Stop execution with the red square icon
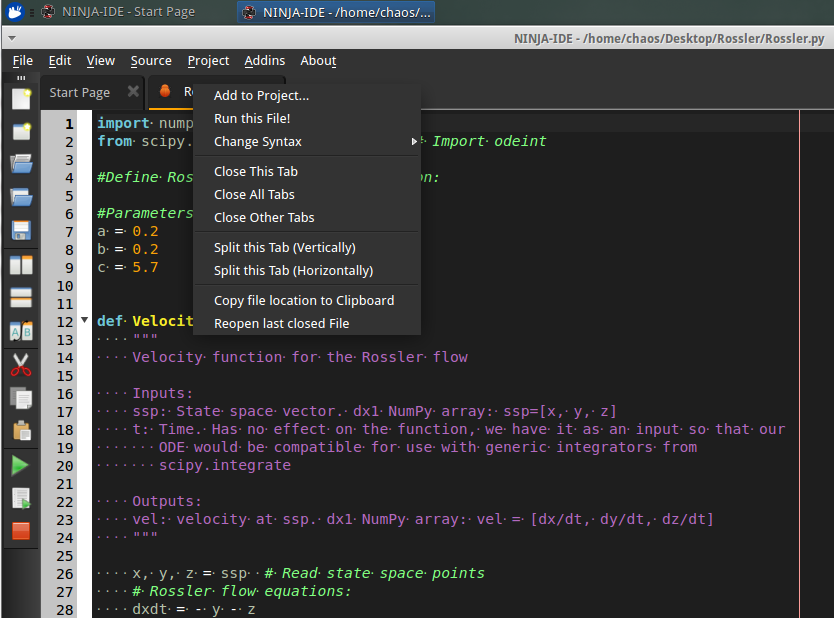 click(x=21, y=531)
